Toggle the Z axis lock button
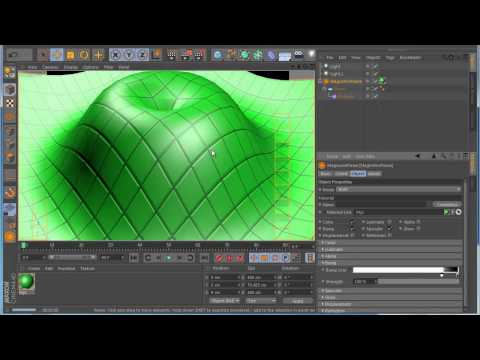This screenshot has width=480, height=360. click(142, 54)
